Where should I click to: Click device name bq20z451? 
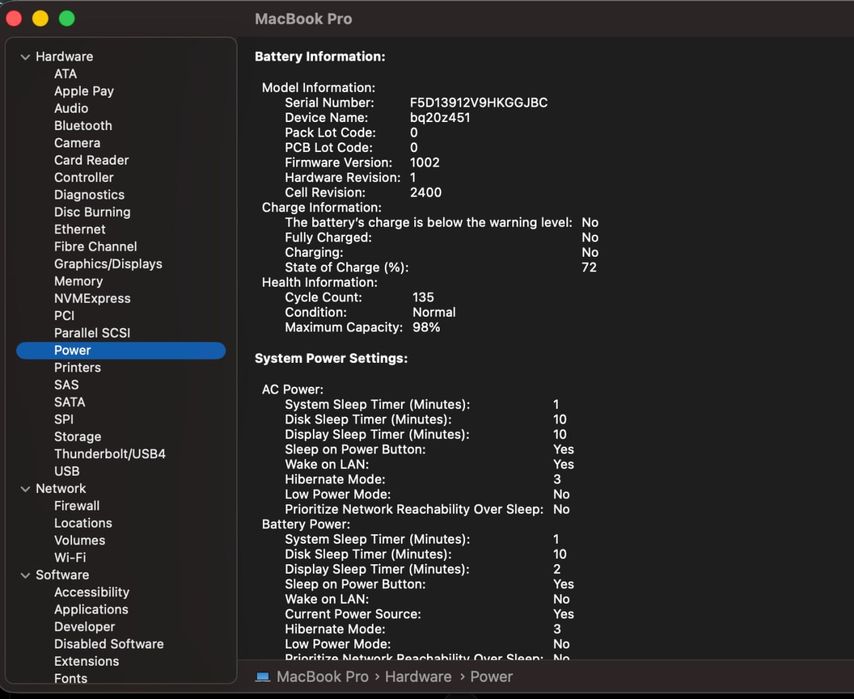pos(440,118)
